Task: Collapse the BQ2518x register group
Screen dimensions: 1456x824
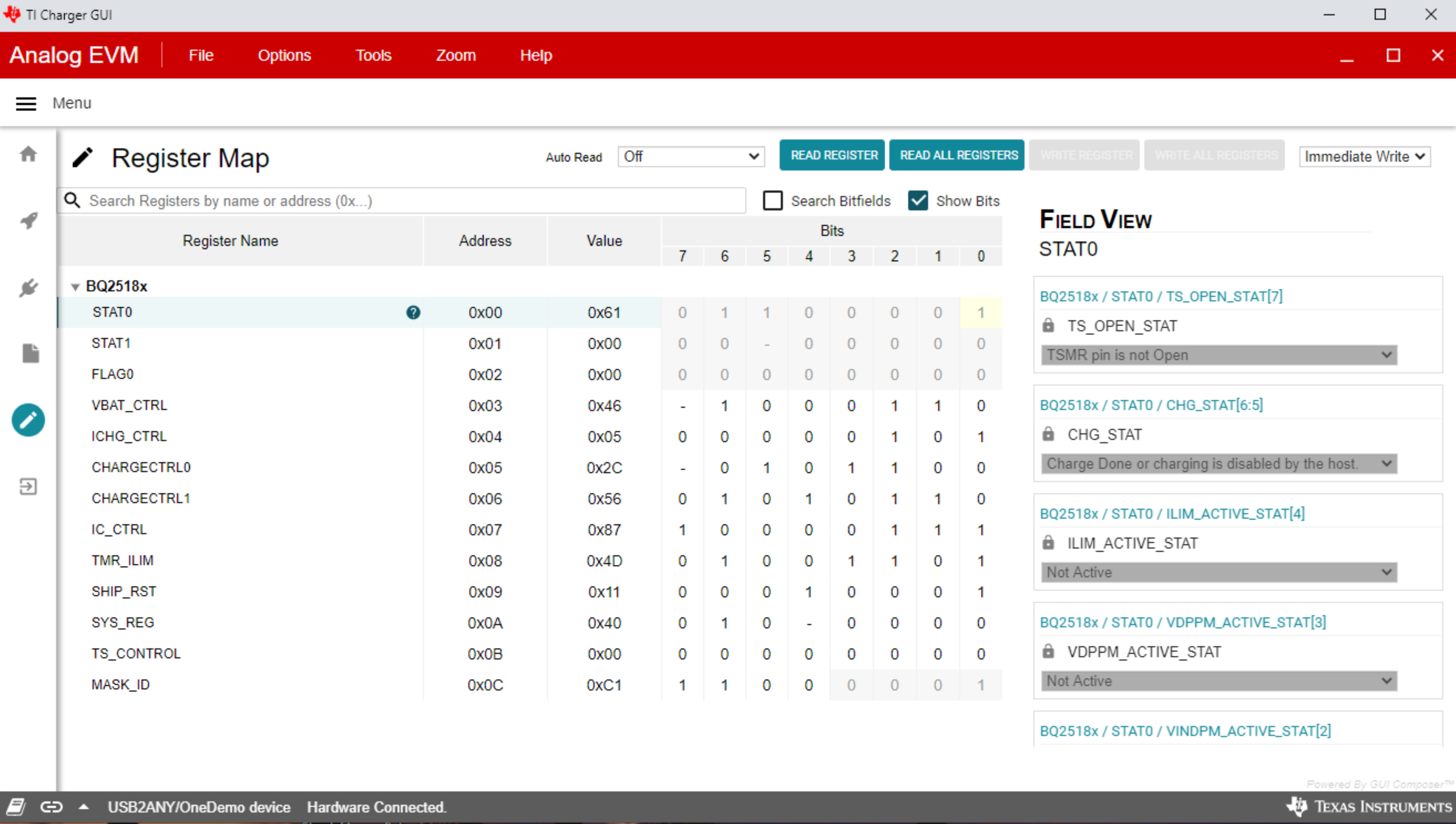Action: (75, 287)
